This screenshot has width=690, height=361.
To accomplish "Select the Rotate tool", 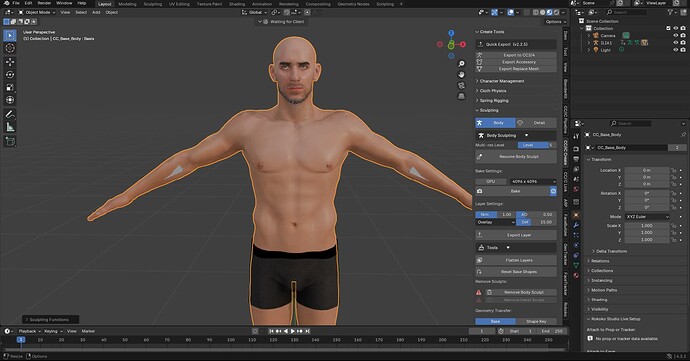I will [10, 75].
